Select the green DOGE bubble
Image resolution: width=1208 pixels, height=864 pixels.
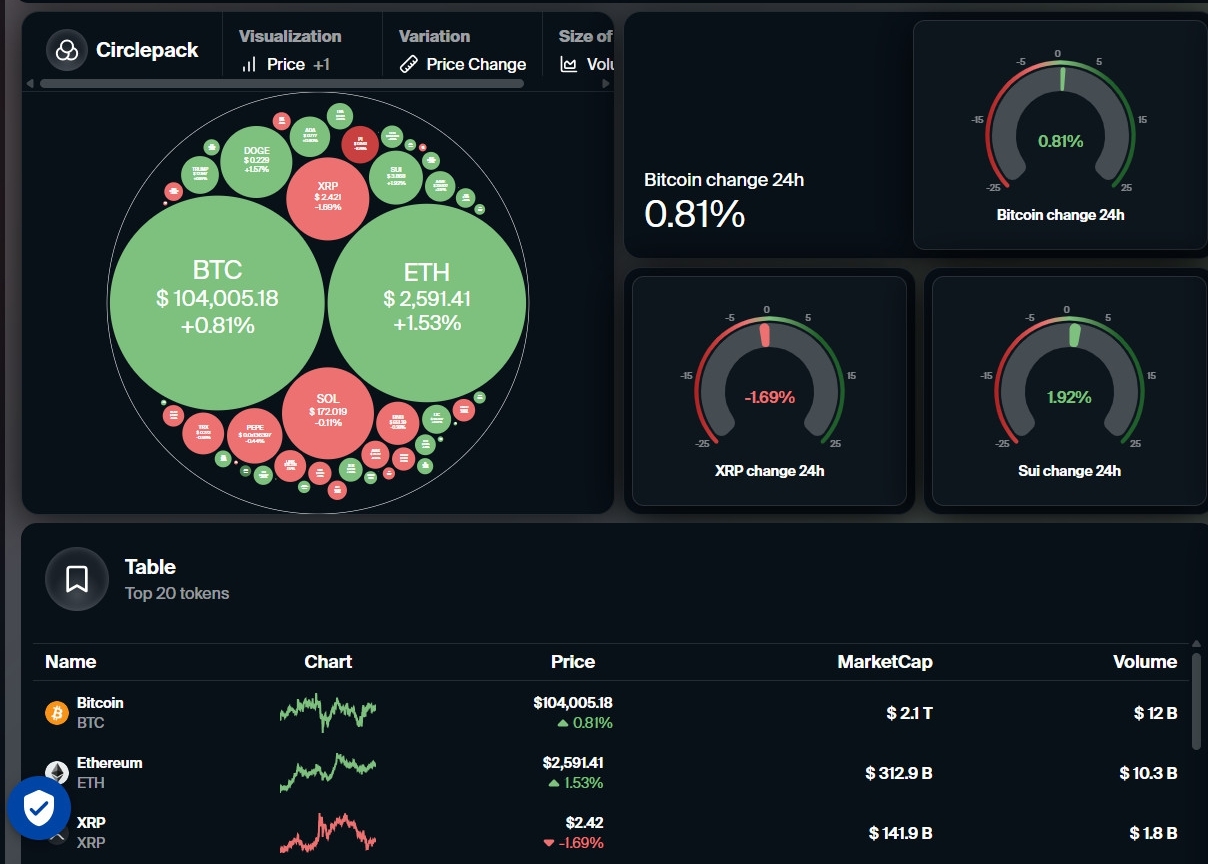coord(256,161)
